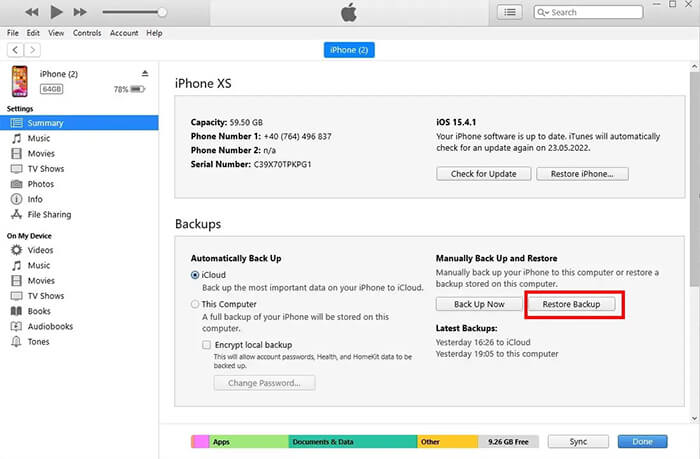Click the 78% battery indicator
700x459 pixels.
click(129, 89)
